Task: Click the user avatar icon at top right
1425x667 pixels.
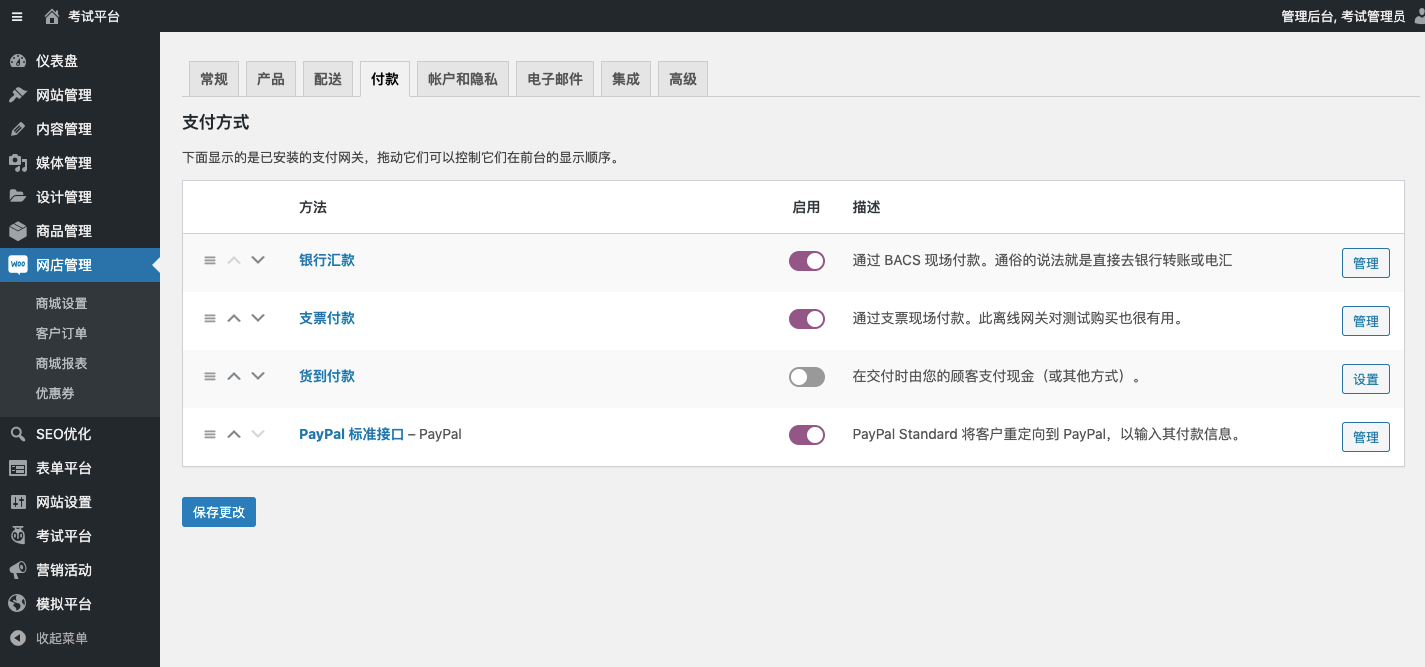Action: point(1420,16)
